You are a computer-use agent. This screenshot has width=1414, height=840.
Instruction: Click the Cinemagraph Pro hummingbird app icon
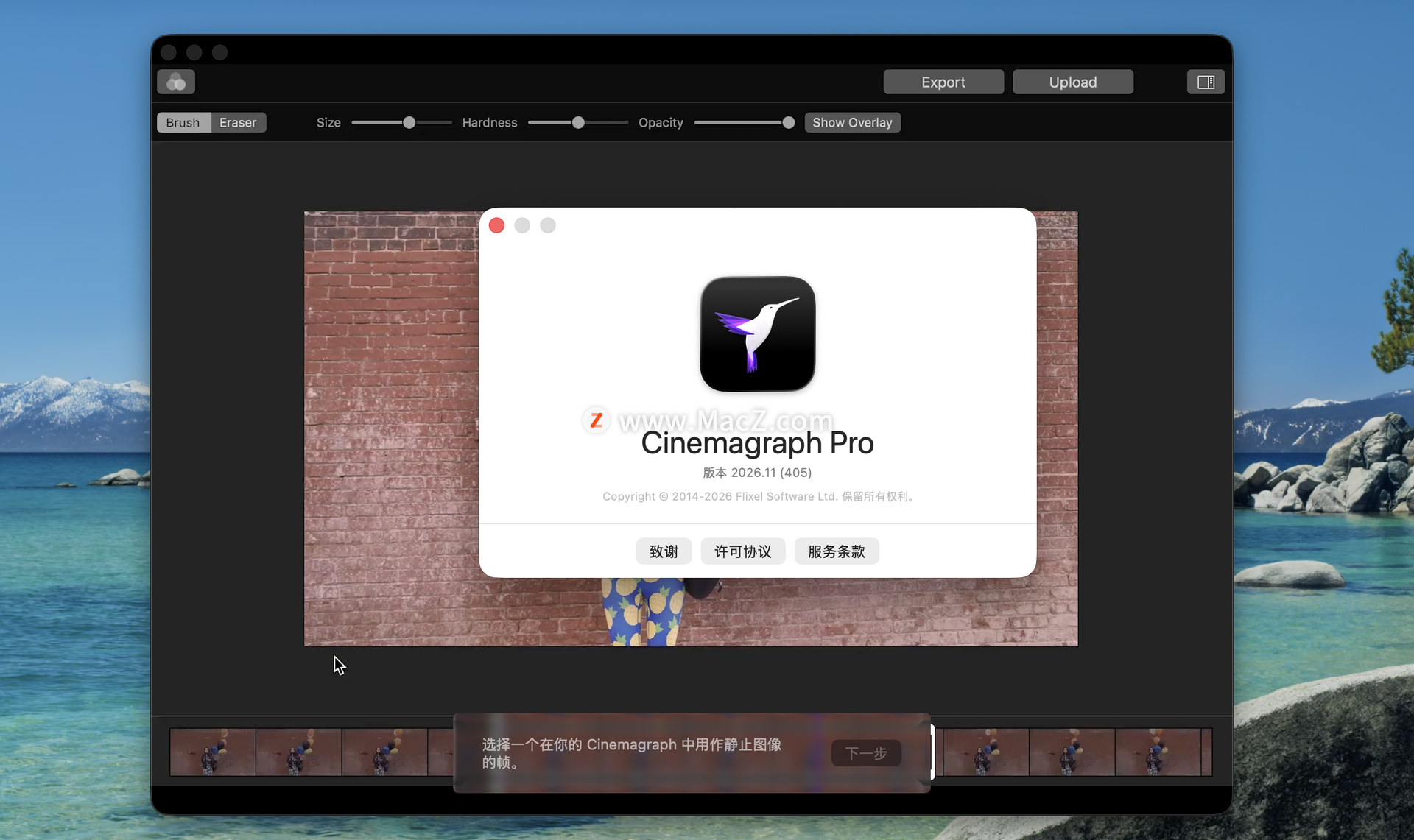click(x=757, y=334)
